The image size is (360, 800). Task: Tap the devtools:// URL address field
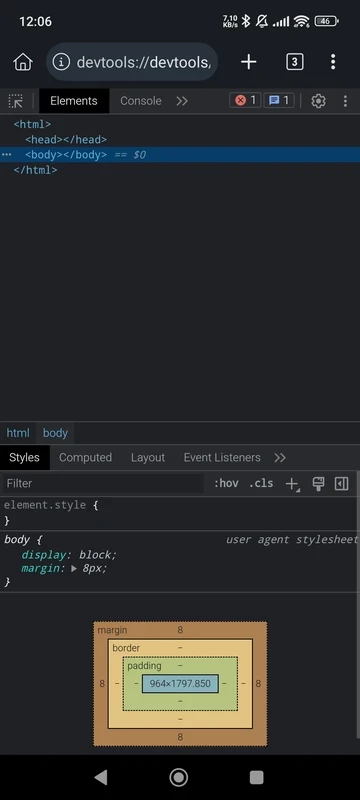(132, 62)
